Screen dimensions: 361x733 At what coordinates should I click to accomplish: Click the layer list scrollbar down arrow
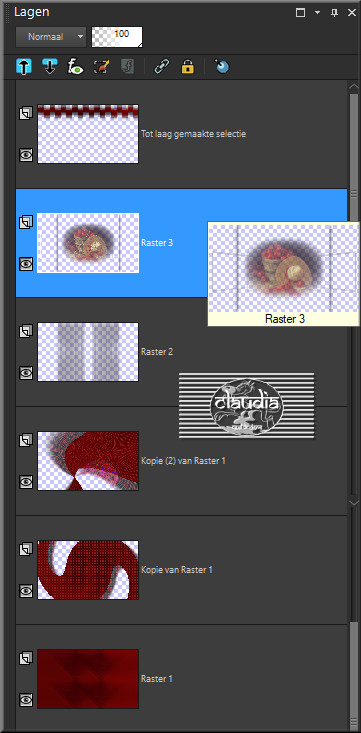pos(354,502)
